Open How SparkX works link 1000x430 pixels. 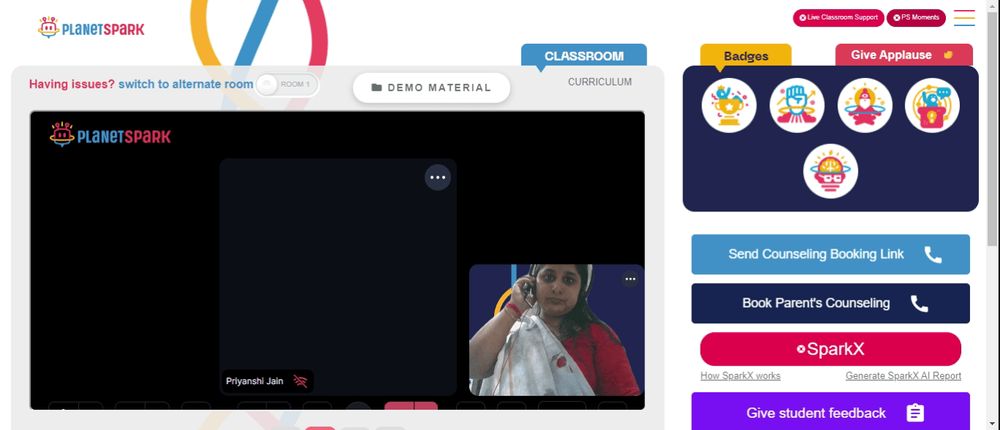740,376
